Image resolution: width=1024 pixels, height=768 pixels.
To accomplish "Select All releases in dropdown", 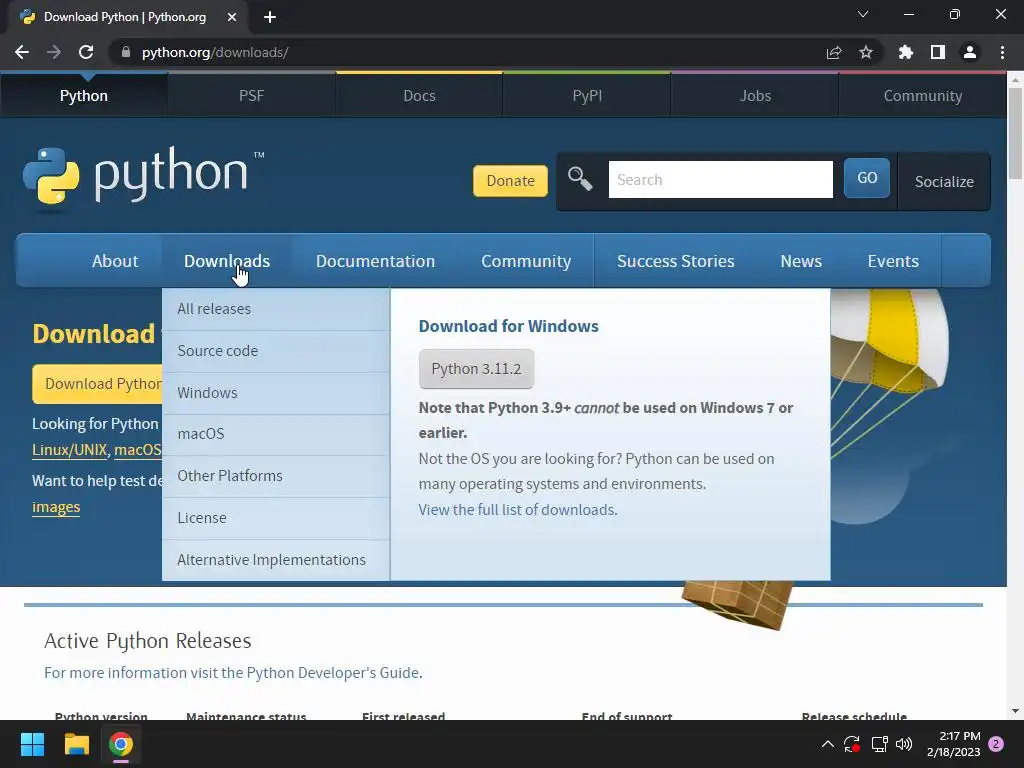I will [276, 309].
